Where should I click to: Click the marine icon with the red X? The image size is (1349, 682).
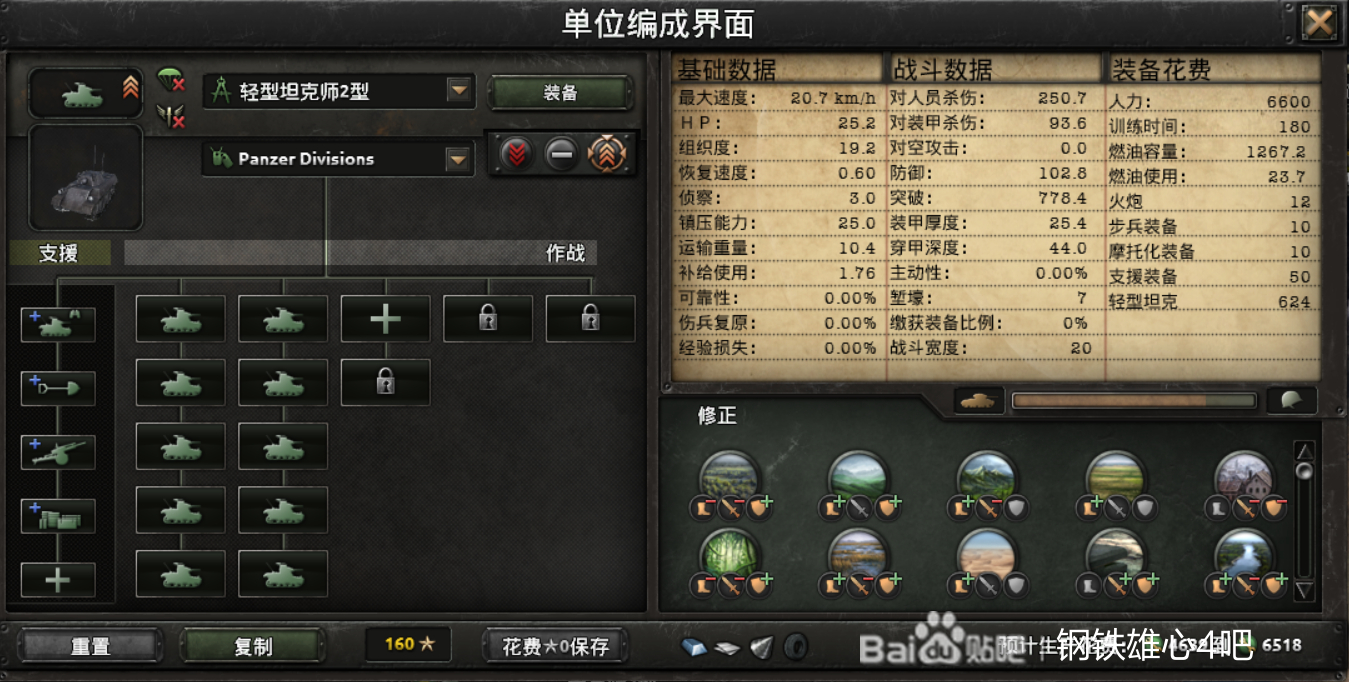tap(171, 116)
